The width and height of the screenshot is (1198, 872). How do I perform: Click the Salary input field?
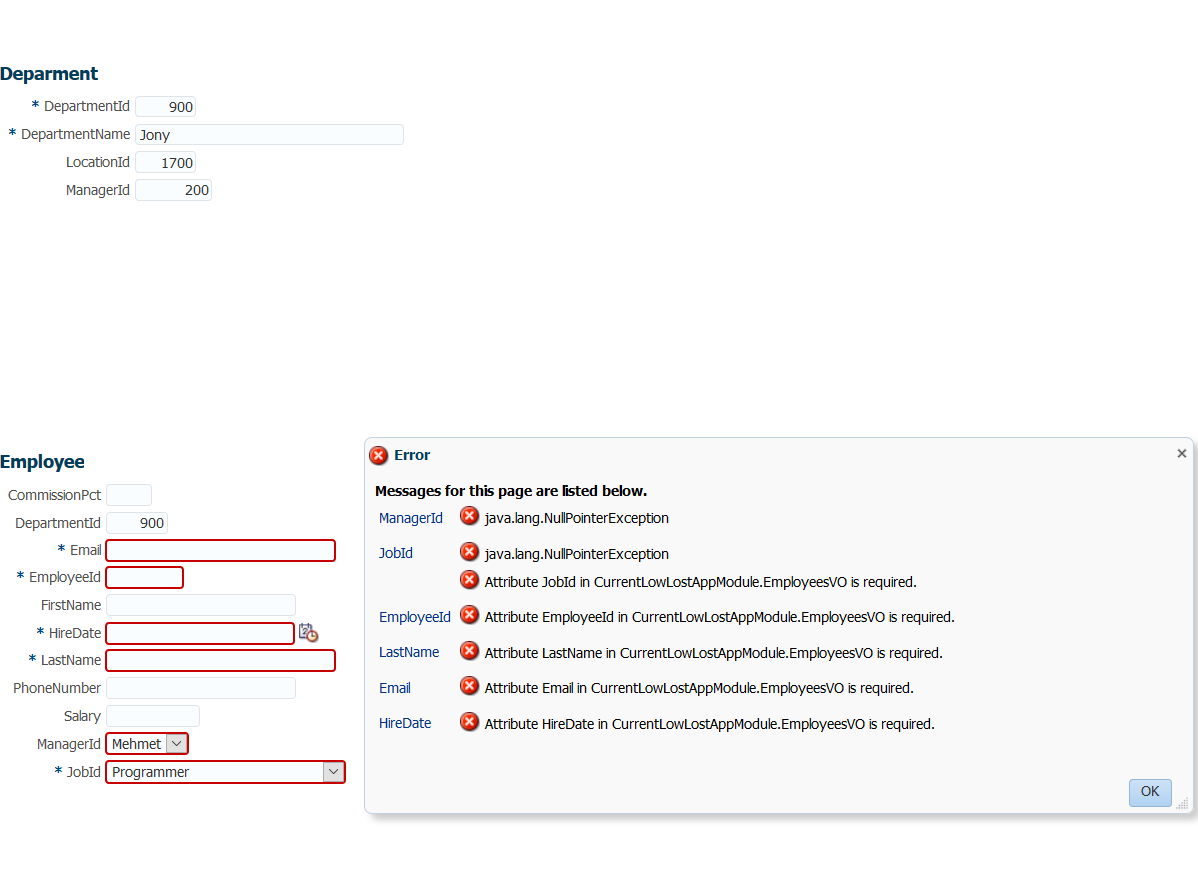tap(152, 715)
